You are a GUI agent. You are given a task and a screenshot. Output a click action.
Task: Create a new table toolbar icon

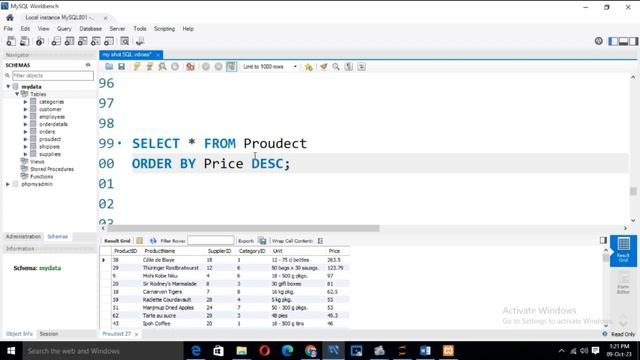[69, 41]
